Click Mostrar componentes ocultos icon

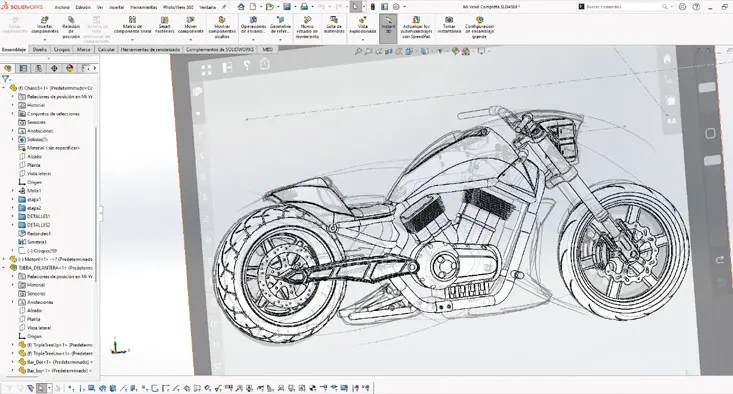pyautogui.click(x=222, y=20)
